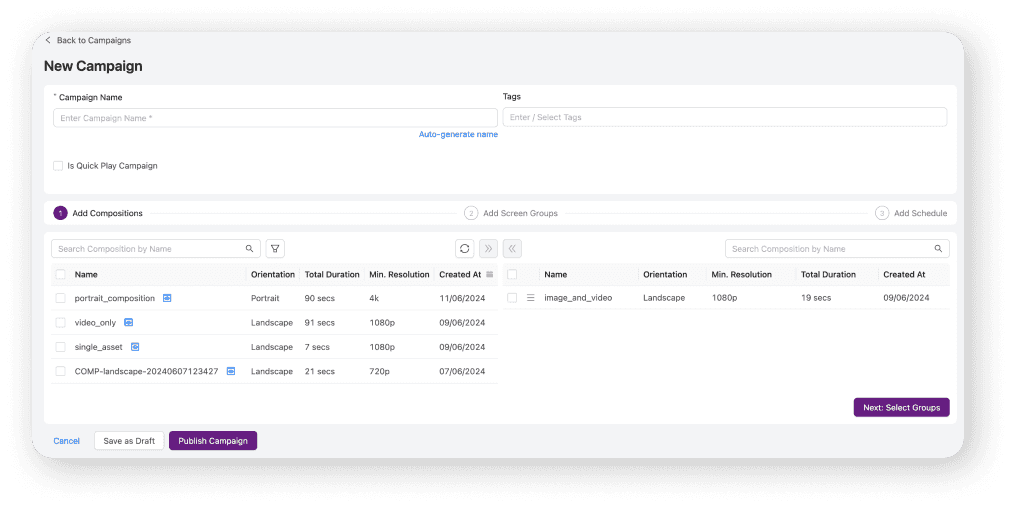The image size is (1012, 506).
Task: Click right table Total Duration header
Action: point(828,274)
